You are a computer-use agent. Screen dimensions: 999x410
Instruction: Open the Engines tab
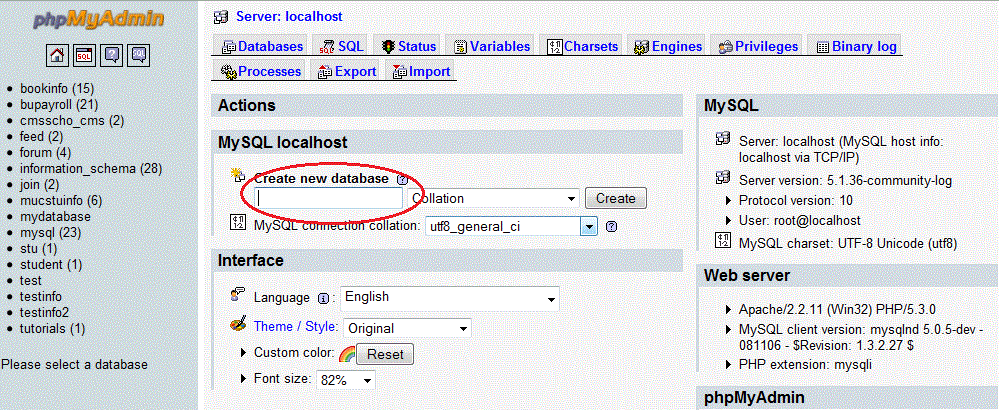tap(668, 46)
